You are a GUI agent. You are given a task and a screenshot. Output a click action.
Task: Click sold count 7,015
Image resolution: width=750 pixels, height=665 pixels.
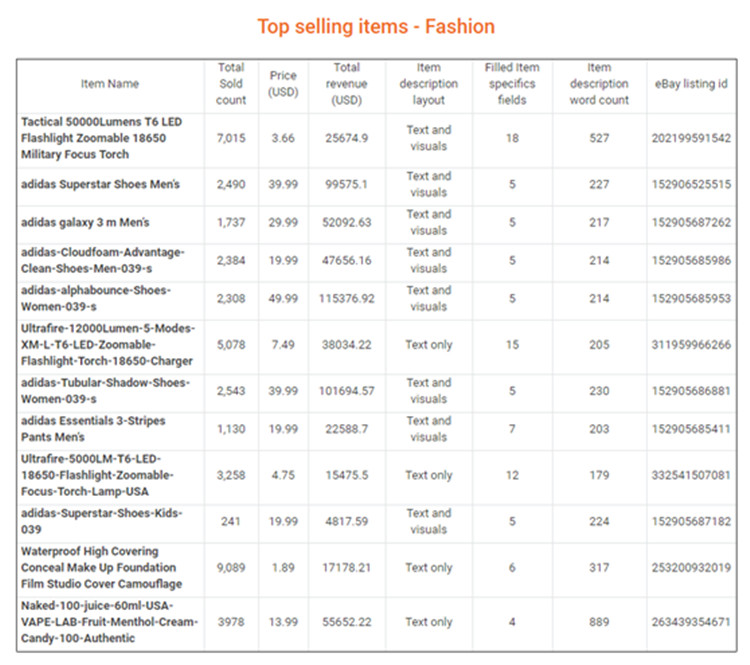(x=231, y=138)
